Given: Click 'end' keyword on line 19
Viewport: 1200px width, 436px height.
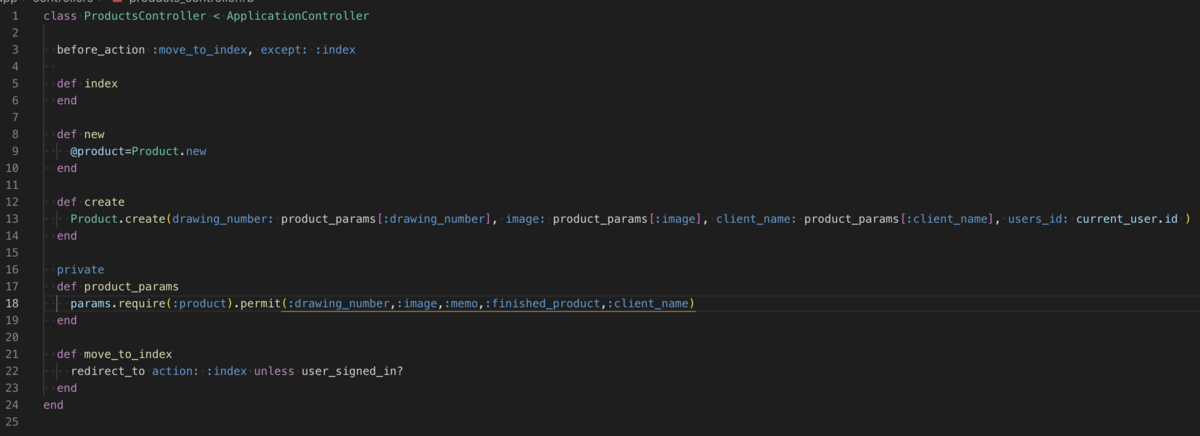Looking at the screenshot, I should 67,320.
